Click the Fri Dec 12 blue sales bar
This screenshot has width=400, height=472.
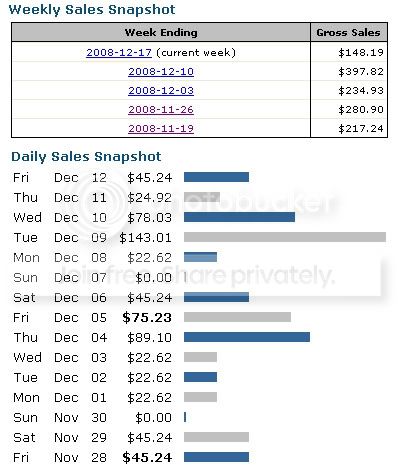coord(216,177)
